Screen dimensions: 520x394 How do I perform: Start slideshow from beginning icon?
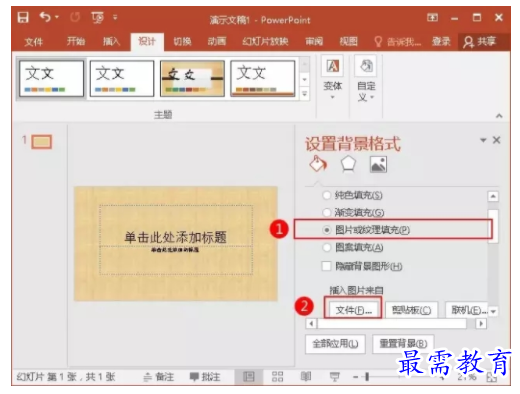97,17
